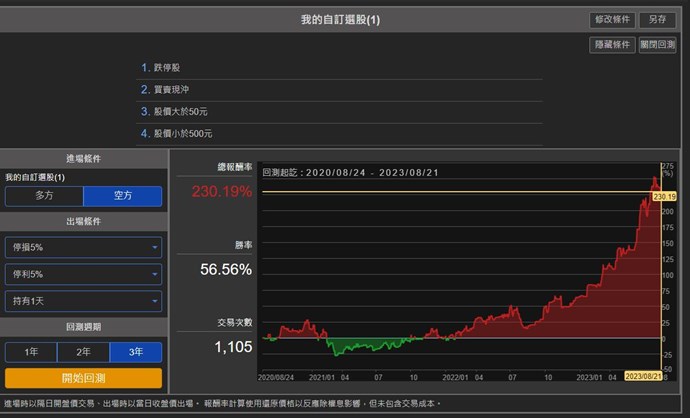This screenshot has height=418, width=690.
Task: Click the 2023/08/21 date label on chart axis
Action: point(644,375)
